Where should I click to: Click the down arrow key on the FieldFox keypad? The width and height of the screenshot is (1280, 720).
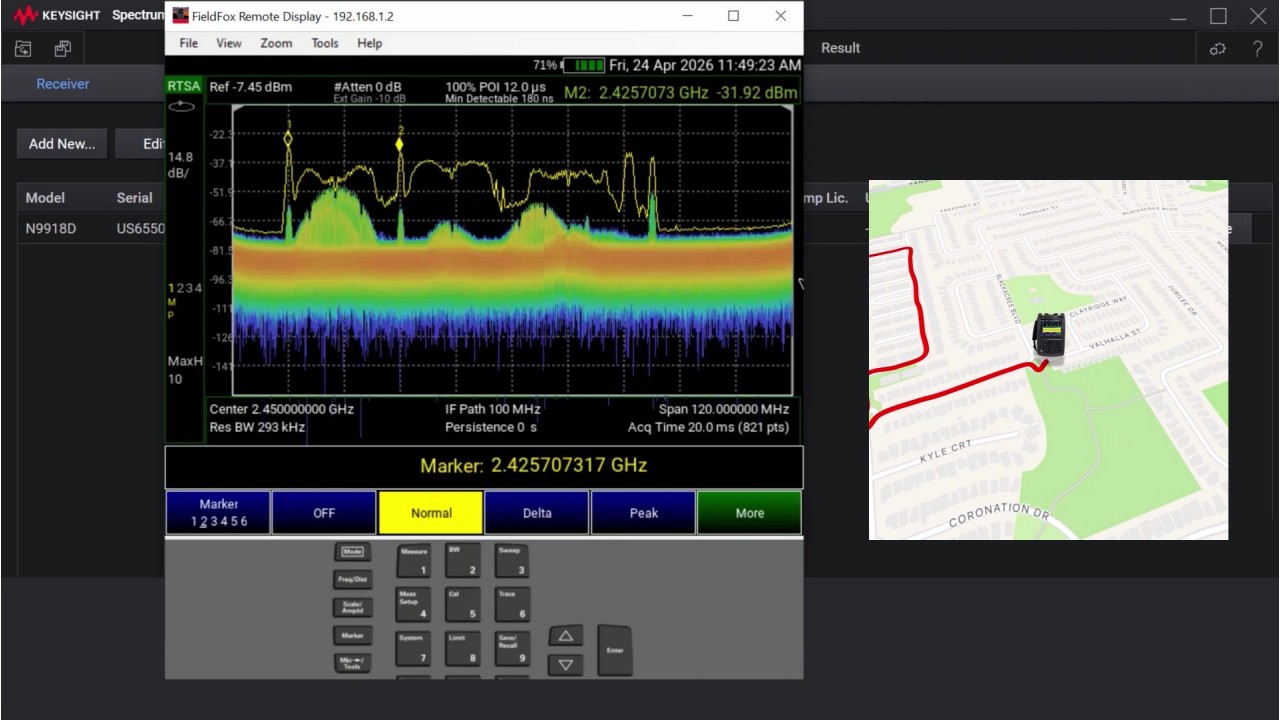[x=566, y=664]
